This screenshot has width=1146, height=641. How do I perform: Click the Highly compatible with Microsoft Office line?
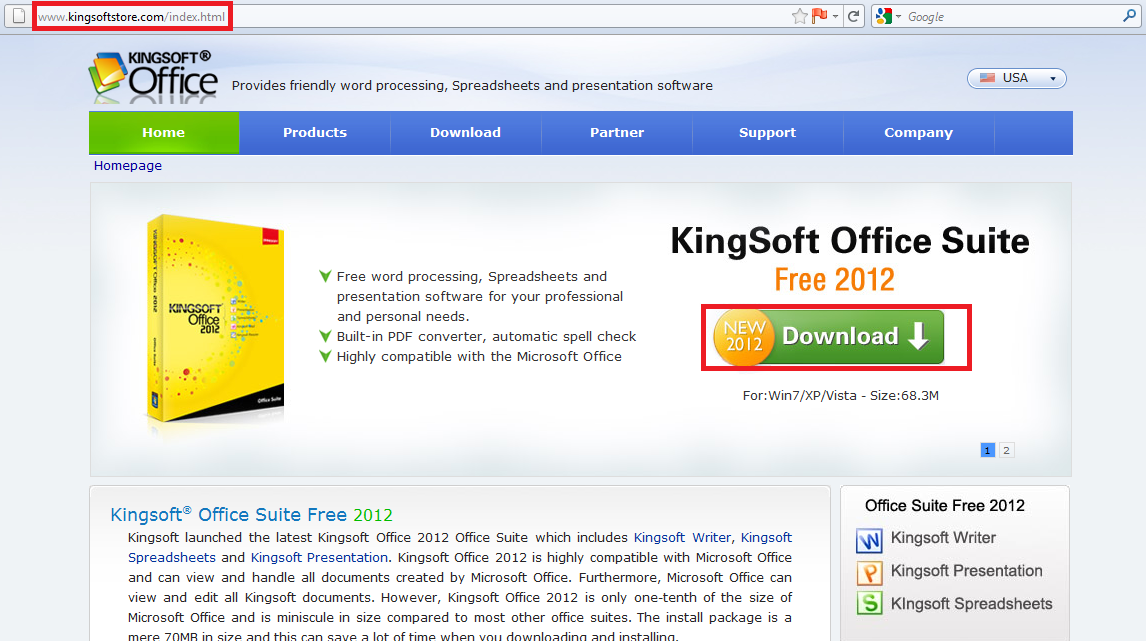coord(479,357)
